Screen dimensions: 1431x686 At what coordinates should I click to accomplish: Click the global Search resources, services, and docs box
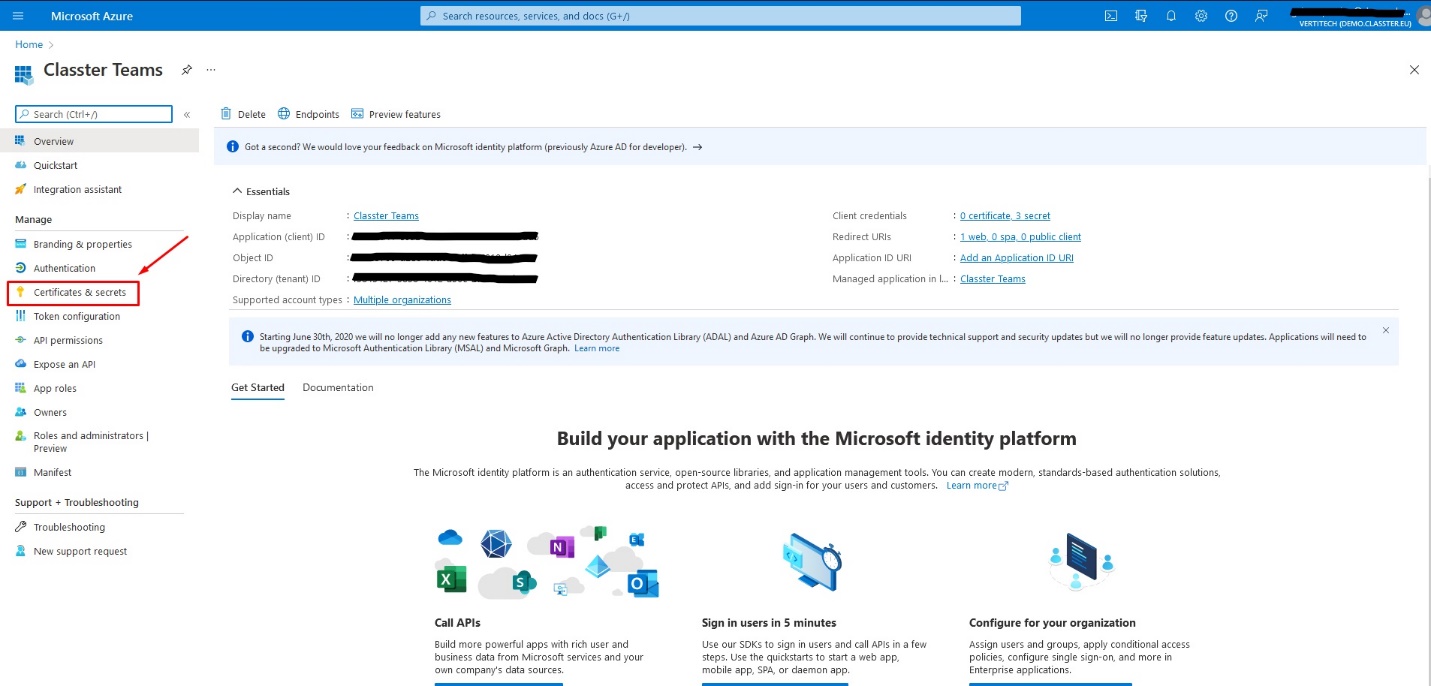coord(721,16)
